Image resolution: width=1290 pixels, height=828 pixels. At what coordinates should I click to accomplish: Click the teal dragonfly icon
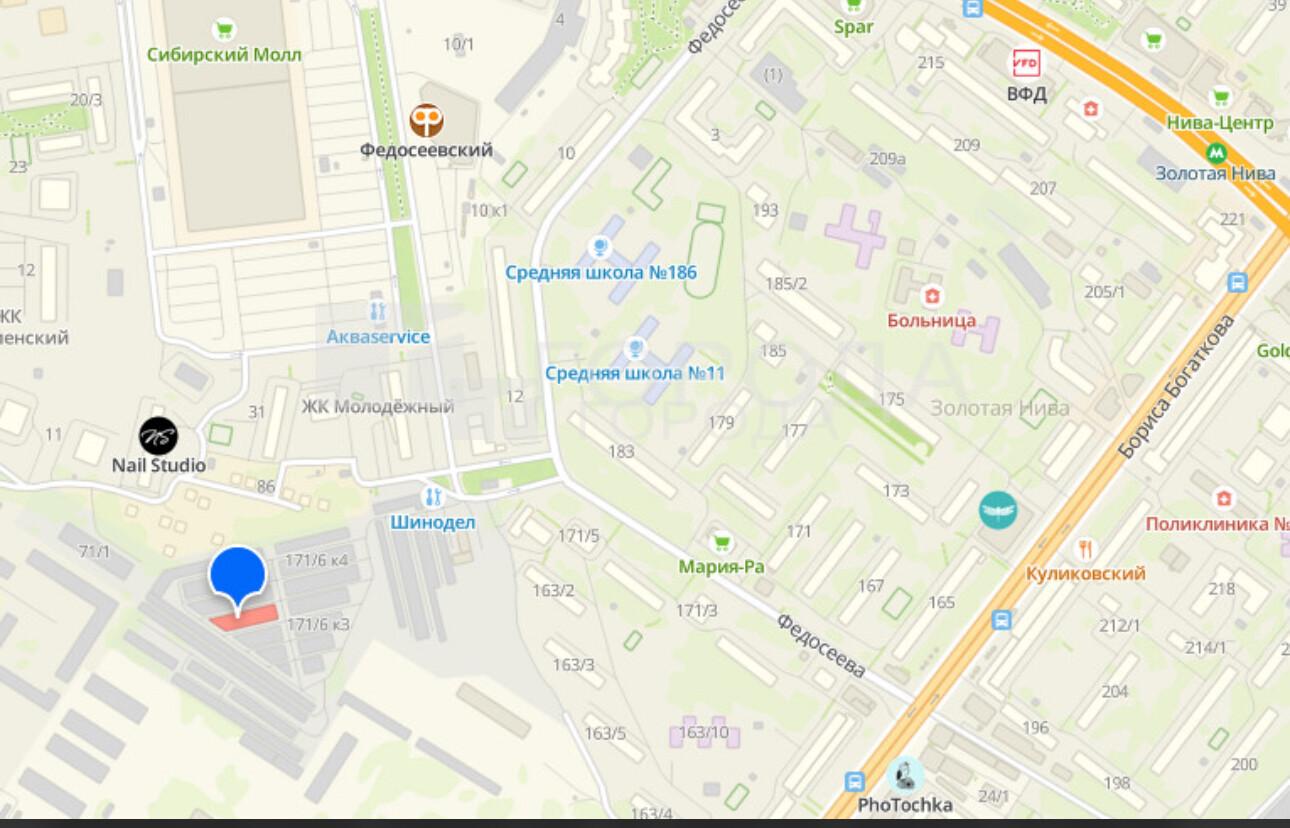998,511
